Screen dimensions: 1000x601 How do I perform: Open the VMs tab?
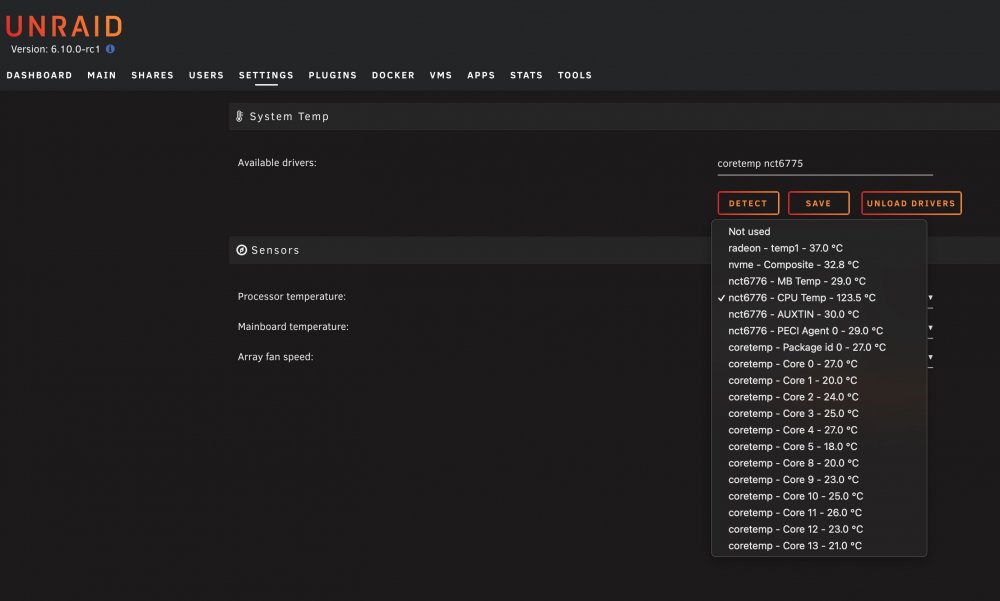tap(441, 75)
